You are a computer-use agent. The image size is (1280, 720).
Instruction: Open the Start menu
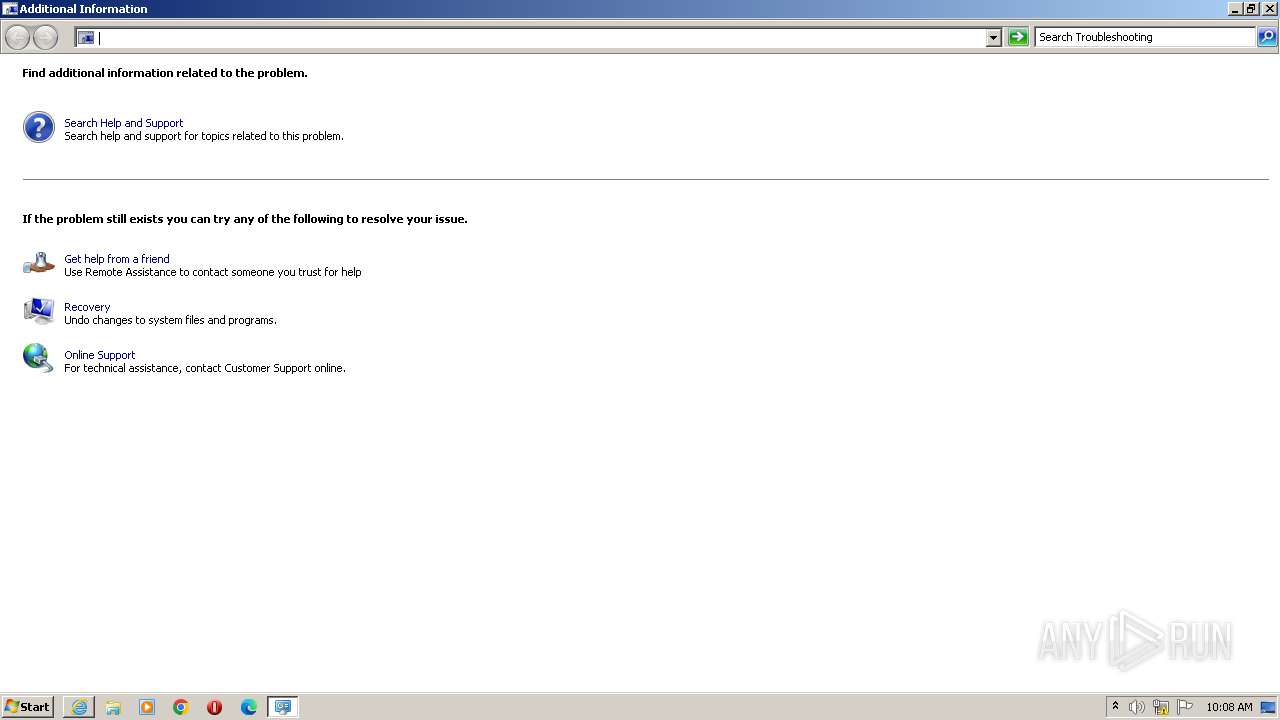(28, 707)
